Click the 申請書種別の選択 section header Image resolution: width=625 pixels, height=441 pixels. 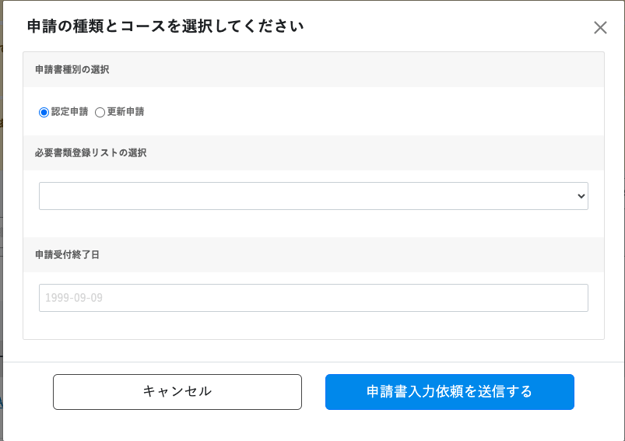point(72,69)
